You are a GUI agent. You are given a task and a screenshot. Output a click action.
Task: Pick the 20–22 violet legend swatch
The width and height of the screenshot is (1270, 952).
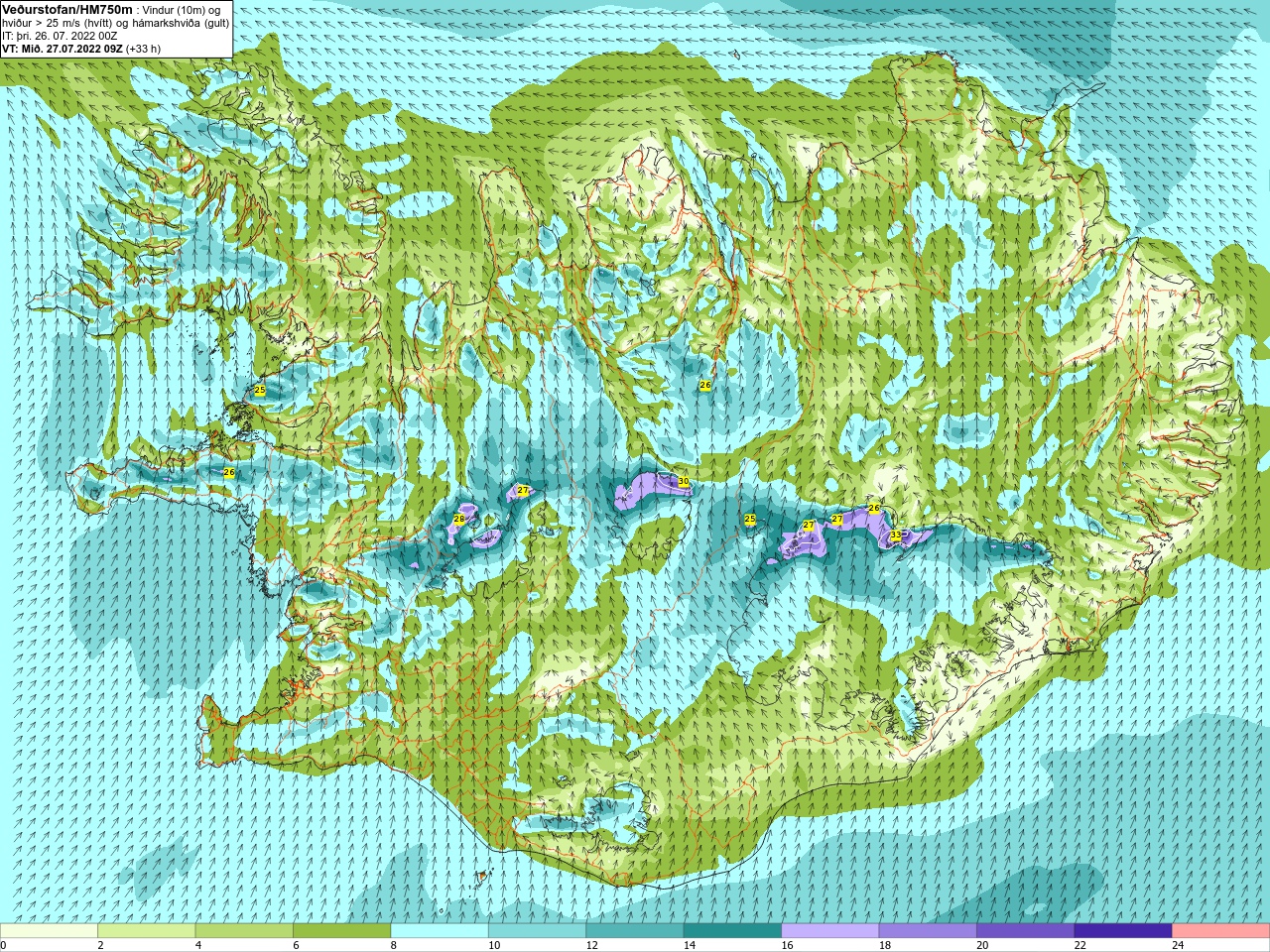1026,930
